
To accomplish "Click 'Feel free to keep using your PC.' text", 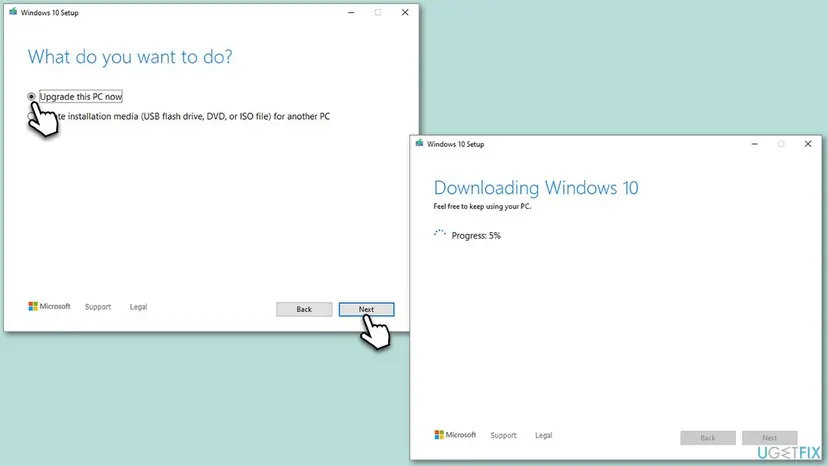I will coord(482,207).
